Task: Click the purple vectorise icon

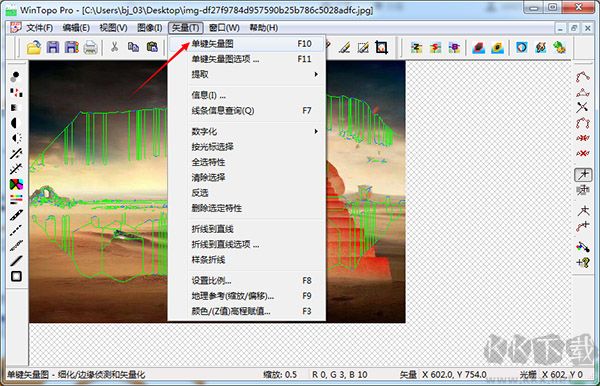Action: pyautogui.click(x=454, y=48)
